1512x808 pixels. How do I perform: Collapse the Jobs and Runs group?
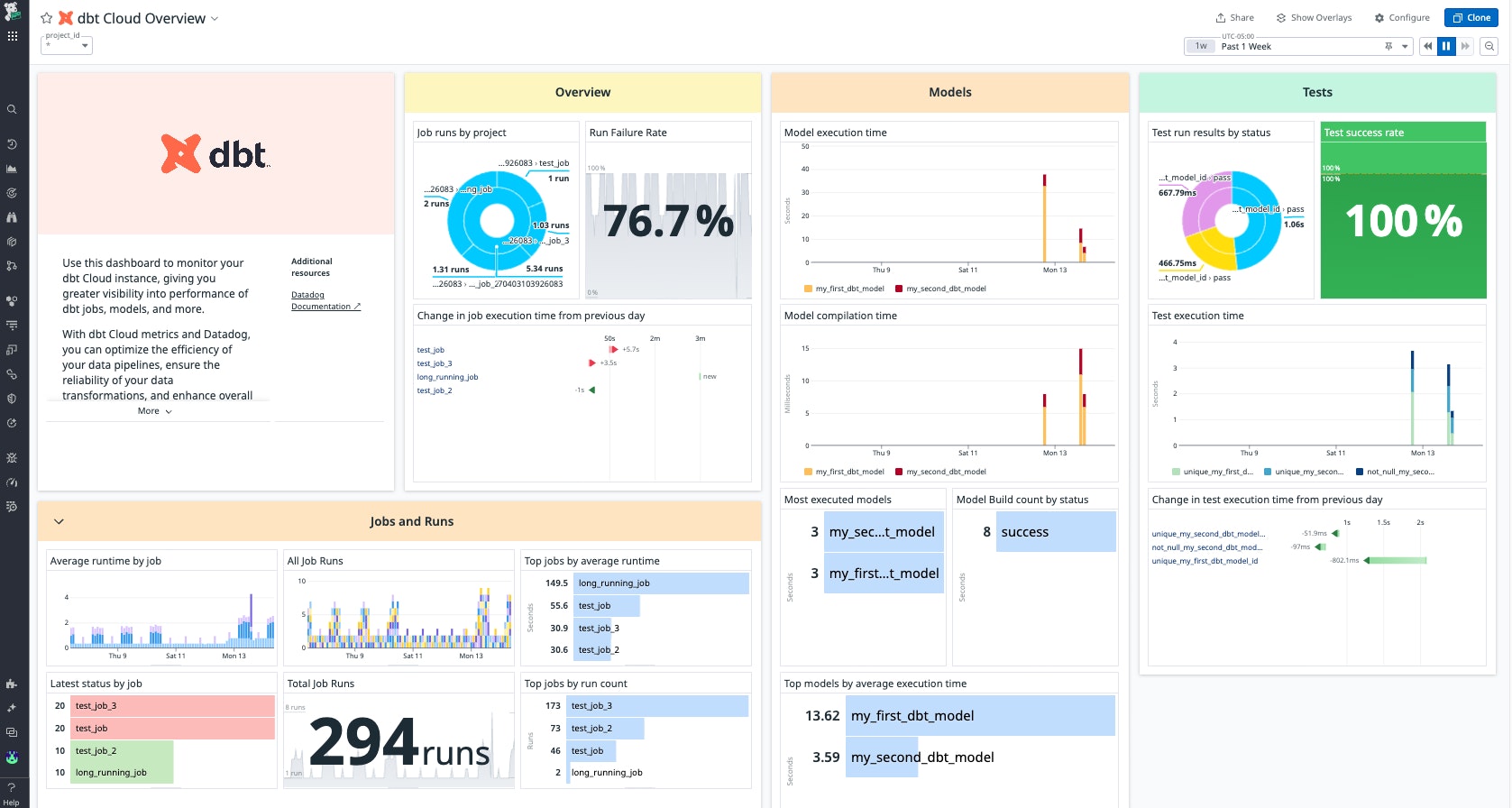[x=59, y=521]
